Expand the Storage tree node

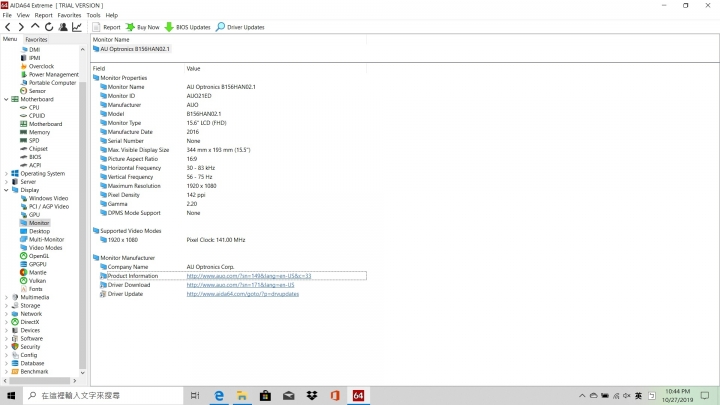(6, 306)
